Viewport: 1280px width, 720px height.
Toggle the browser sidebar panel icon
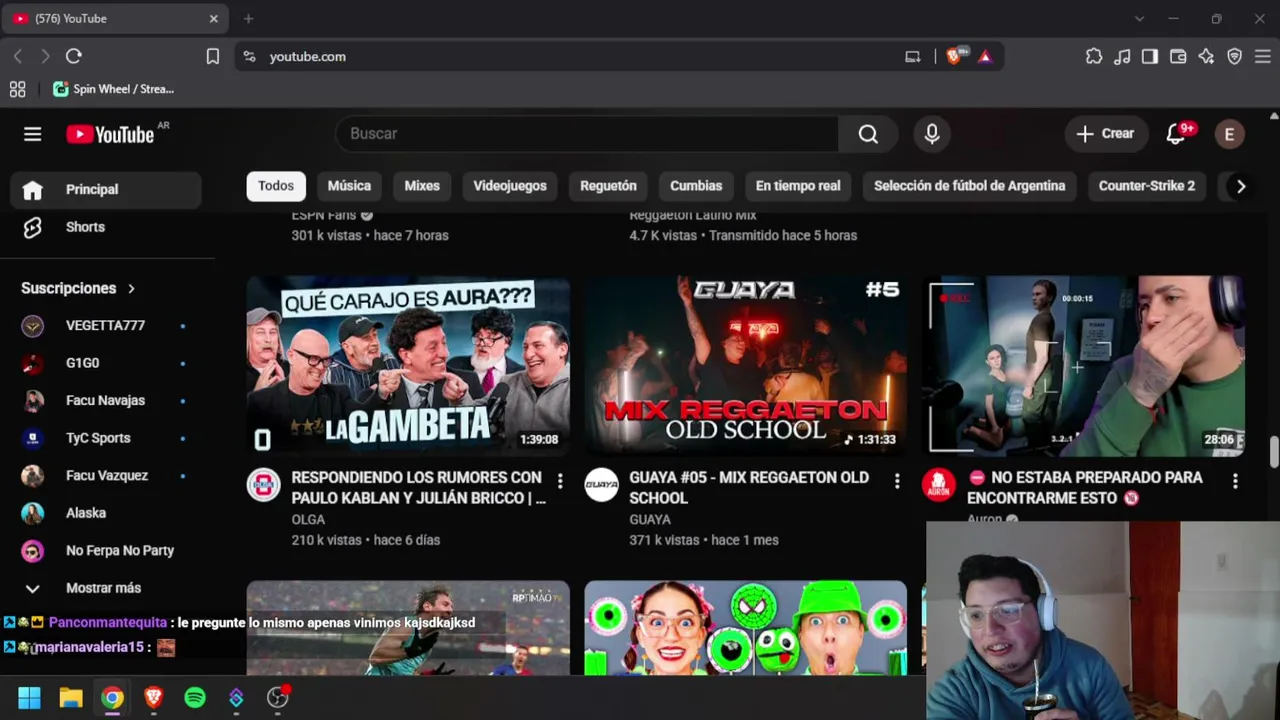point(1150,57)
